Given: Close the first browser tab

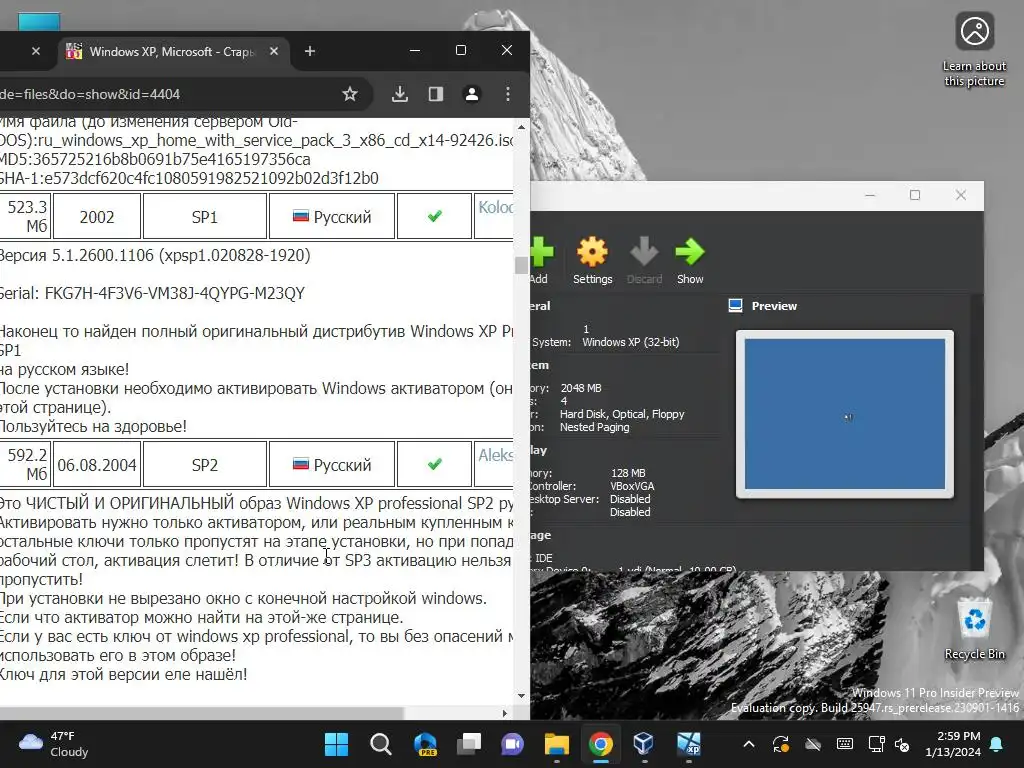Looking at the screenshot, I should (x=36, y=51).
